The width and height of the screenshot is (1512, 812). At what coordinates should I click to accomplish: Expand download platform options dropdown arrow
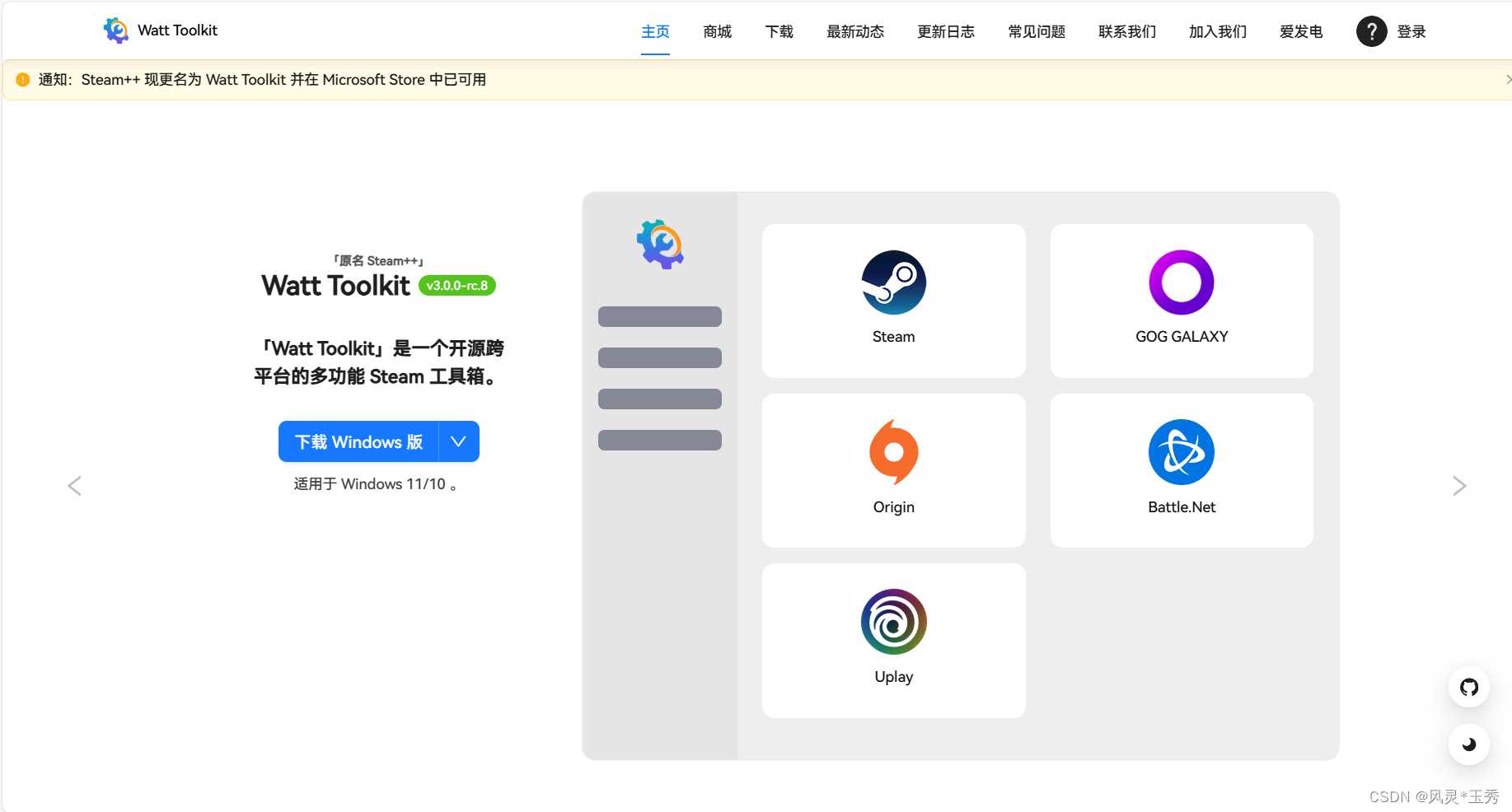[459, 441]
